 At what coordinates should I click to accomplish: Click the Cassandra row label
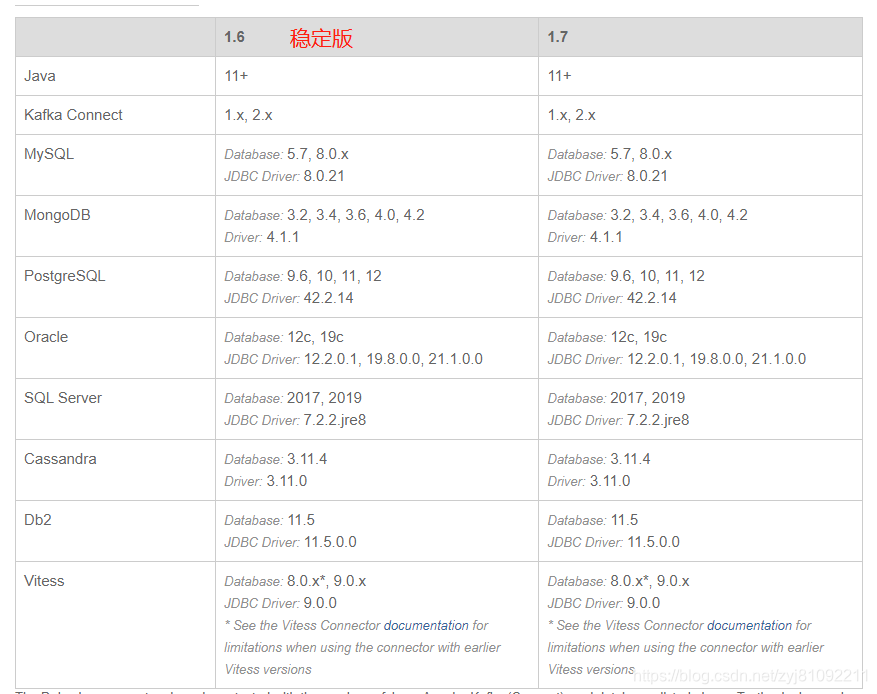pyautogui.click(x=60, y=459)
